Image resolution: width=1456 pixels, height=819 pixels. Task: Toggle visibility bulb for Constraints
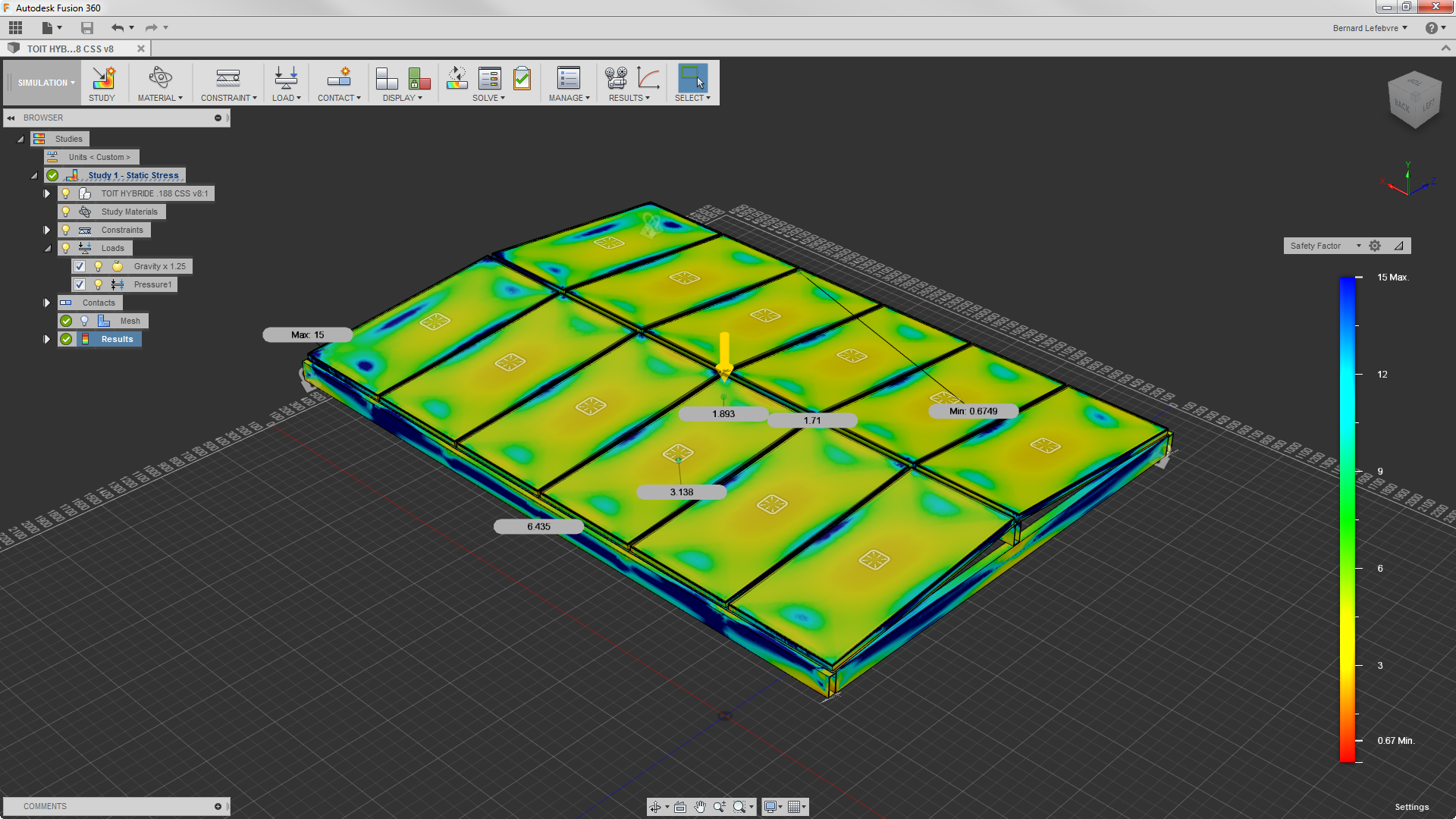click(x=66, y=230)
